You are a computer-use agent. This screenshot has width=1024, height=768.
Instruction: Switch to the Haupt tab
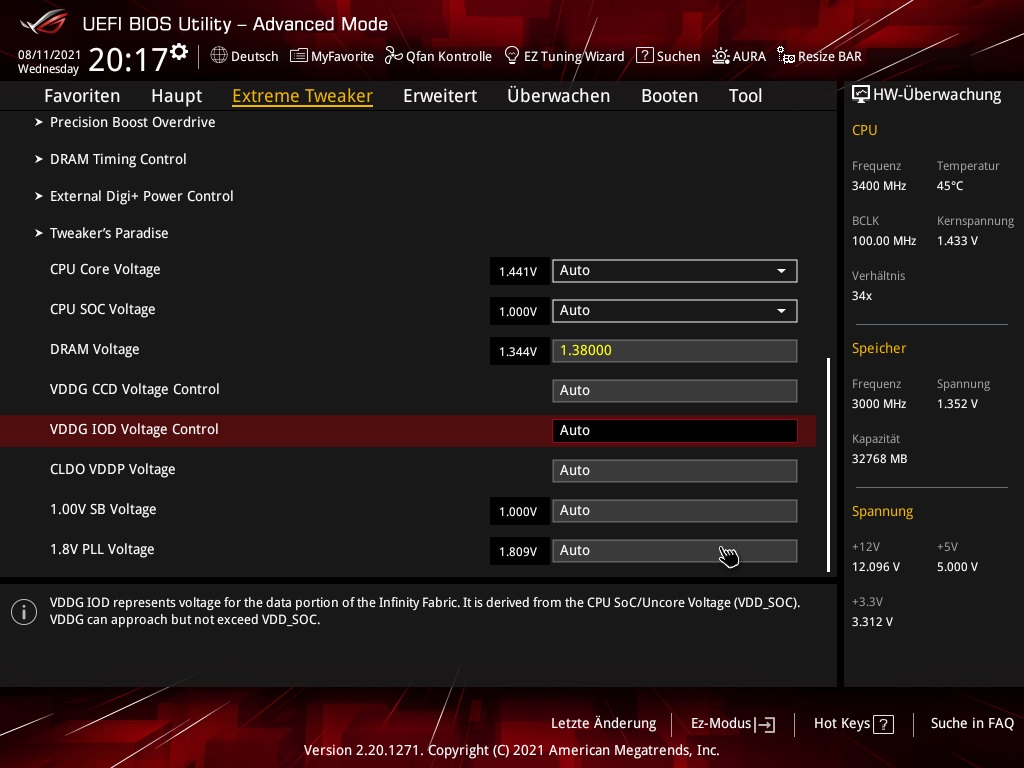pos(176,95)
